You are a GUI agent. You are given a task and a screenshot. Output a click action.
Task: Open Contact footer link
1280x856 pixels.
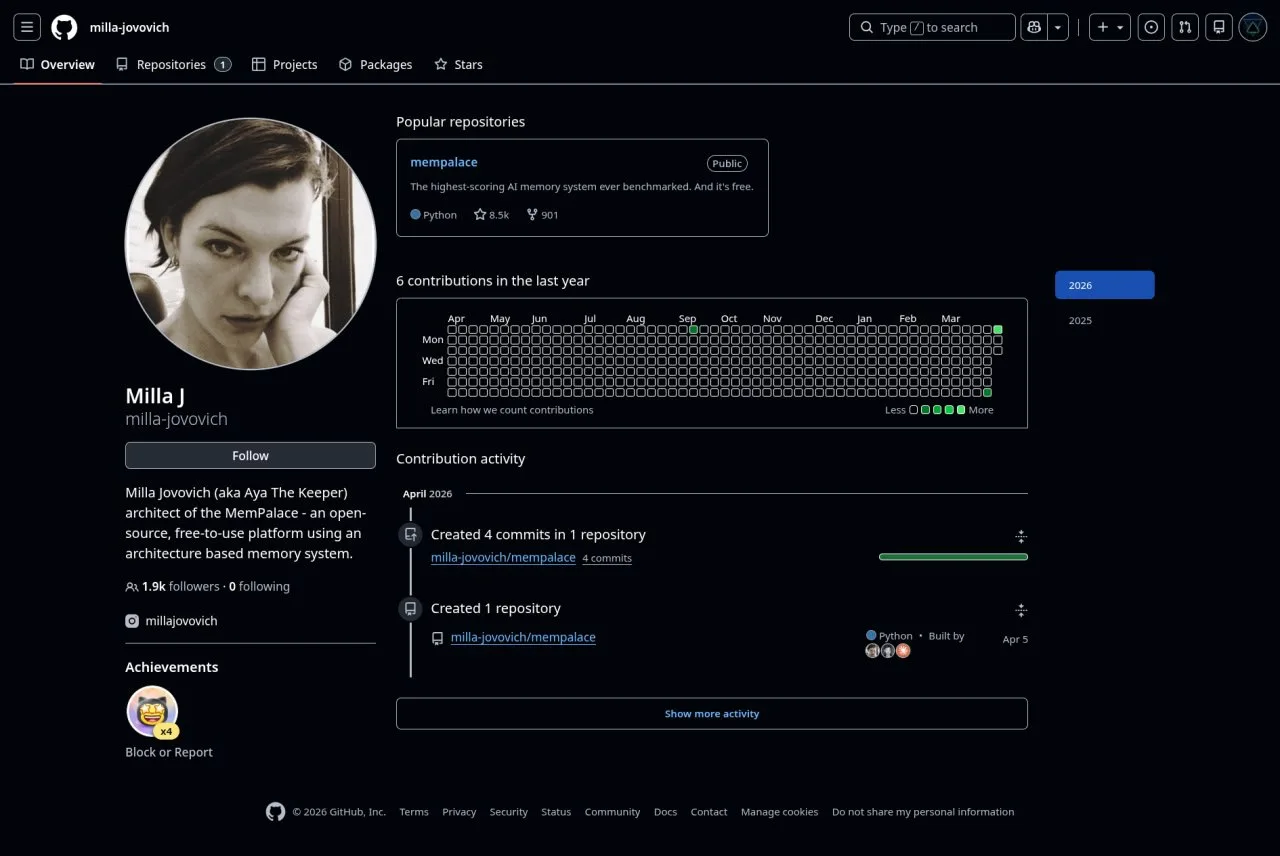pos(709,812)
